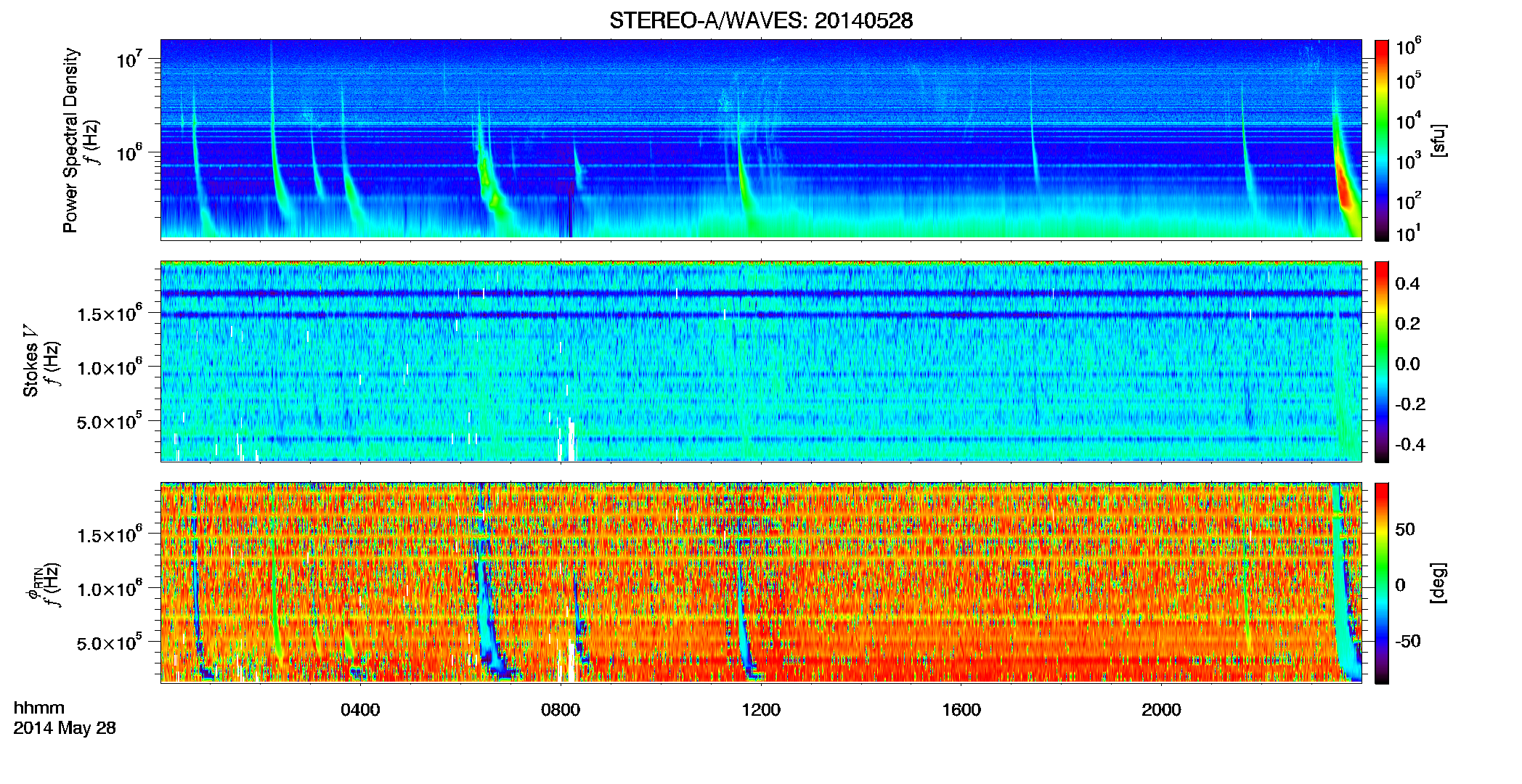Select the 1.0×10^6 tick of the φ RTN panel

tap(109, 589)
